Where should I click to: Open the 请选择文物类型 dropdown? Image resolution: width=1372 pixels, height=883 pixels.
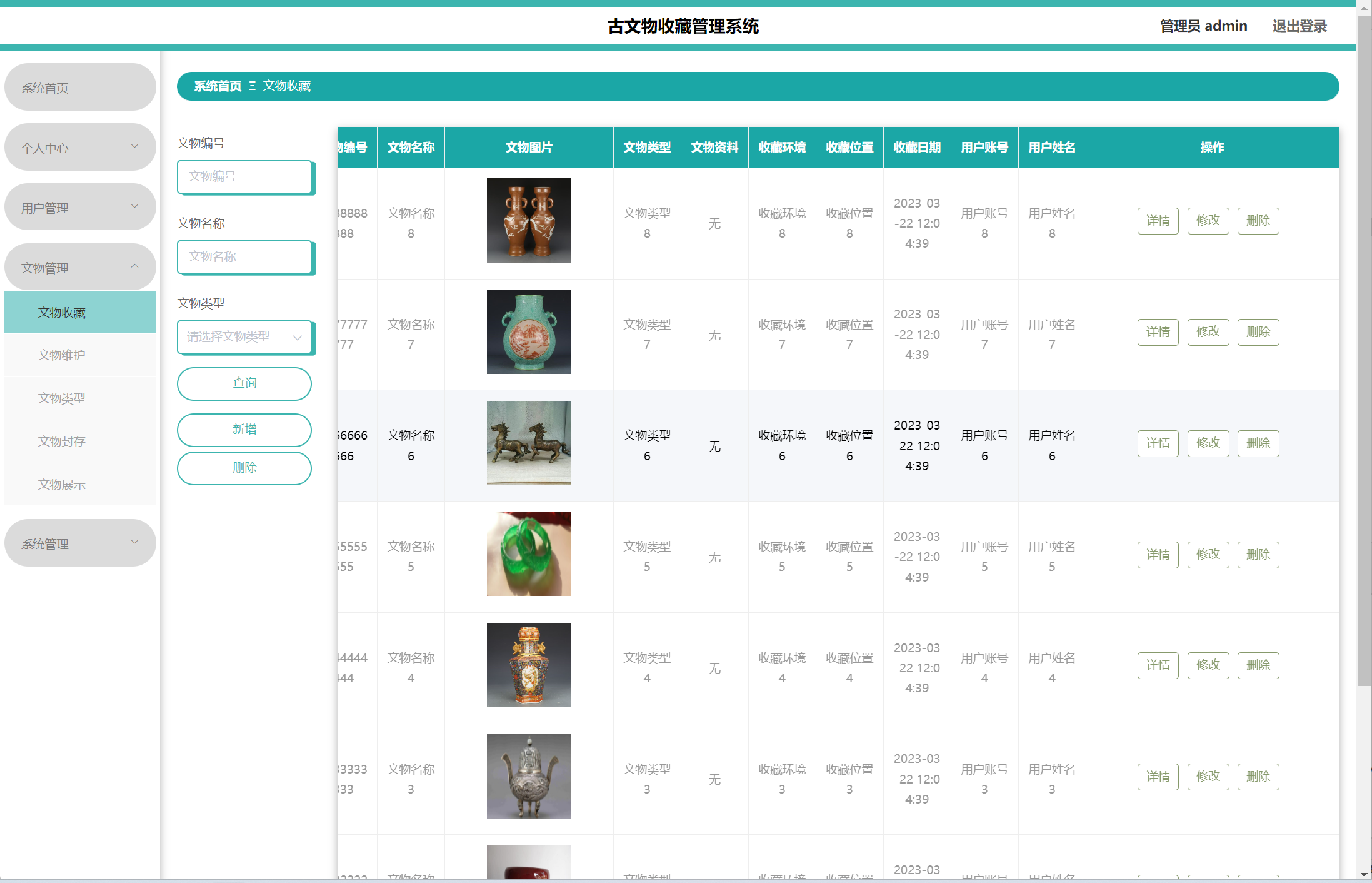(244, 337)
